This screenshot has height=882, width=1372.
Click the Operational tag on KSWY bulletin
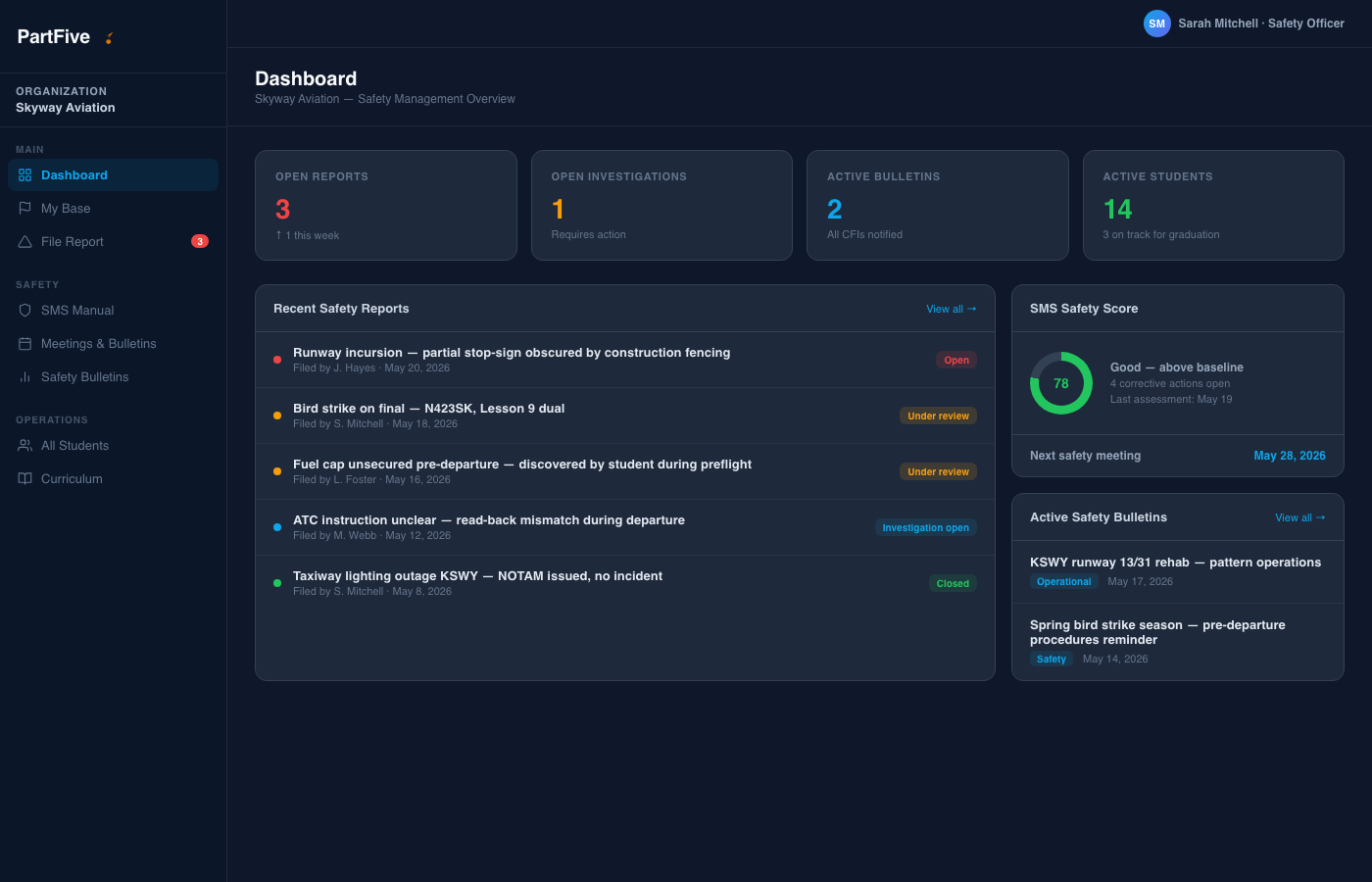pos(1064,581)
